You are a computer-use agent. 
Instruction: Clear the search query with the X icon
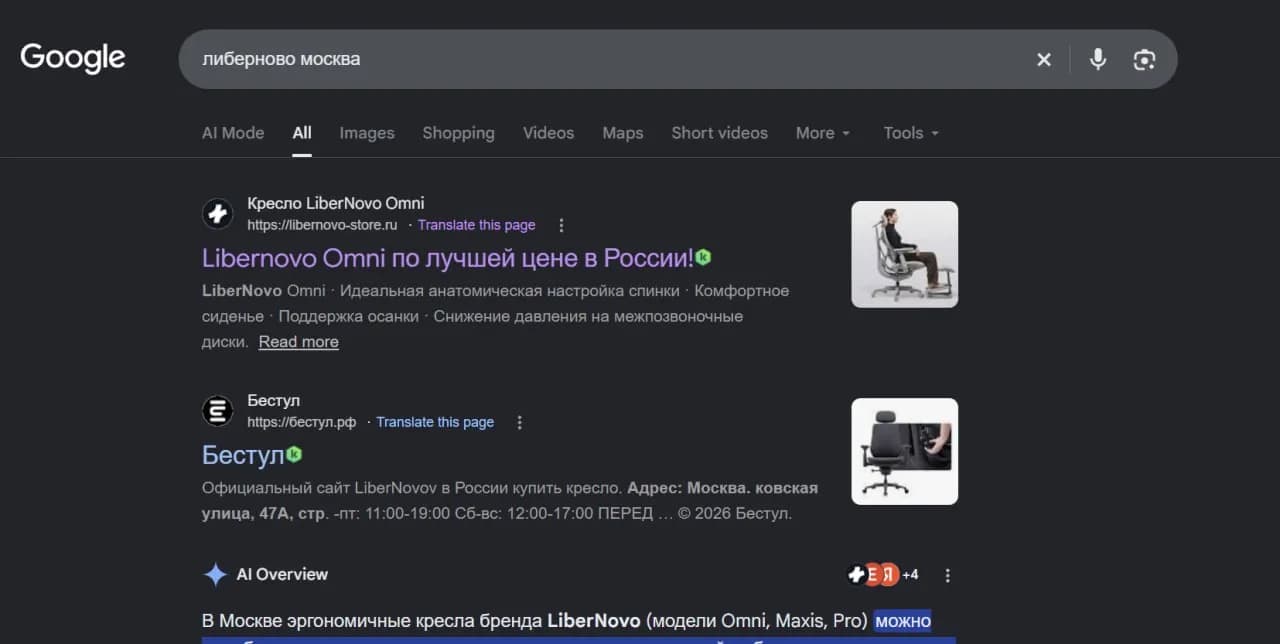(1044, 60)
